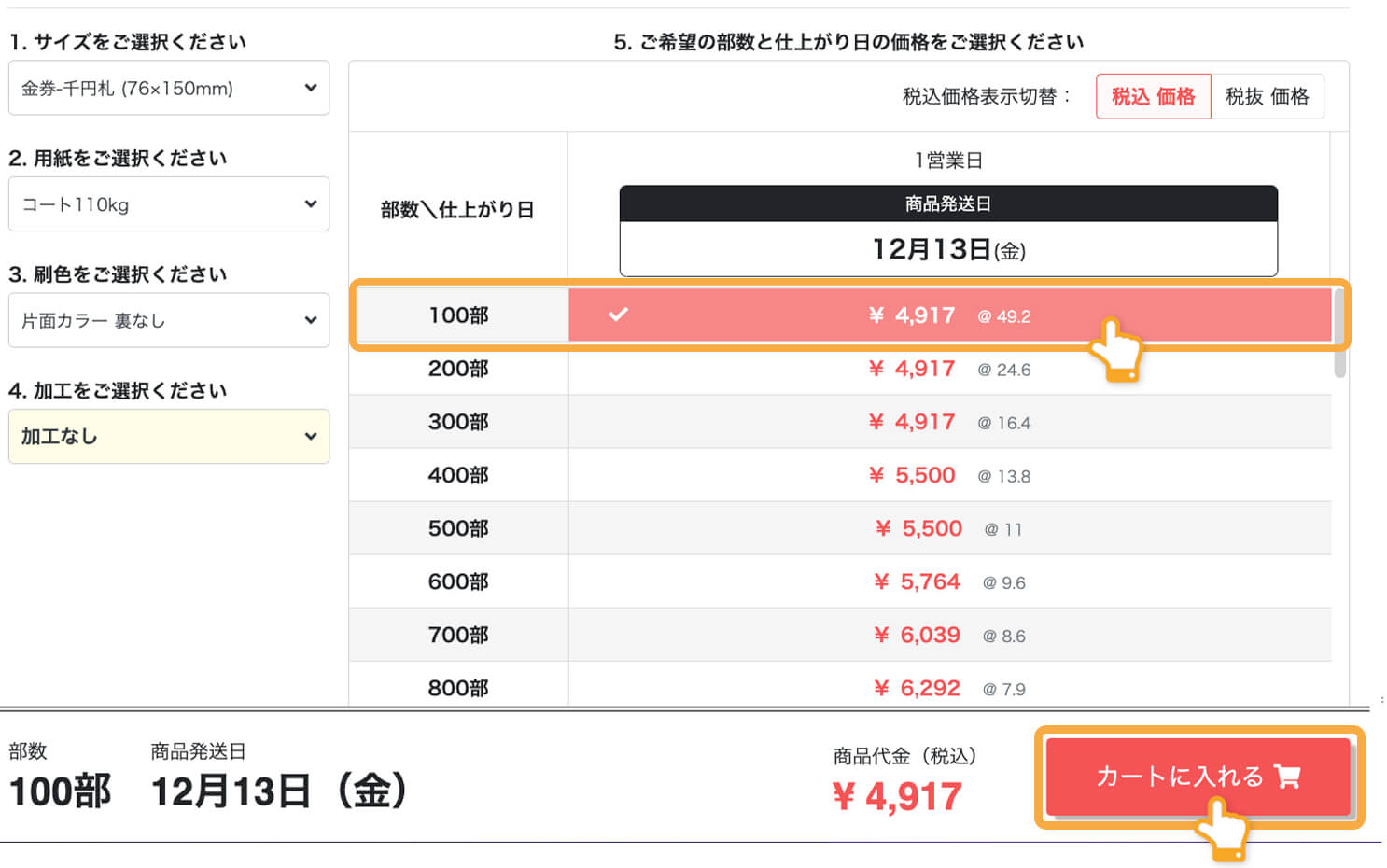
Task: Click the ¥4,917 total under 商品代金
Action: 899,796
